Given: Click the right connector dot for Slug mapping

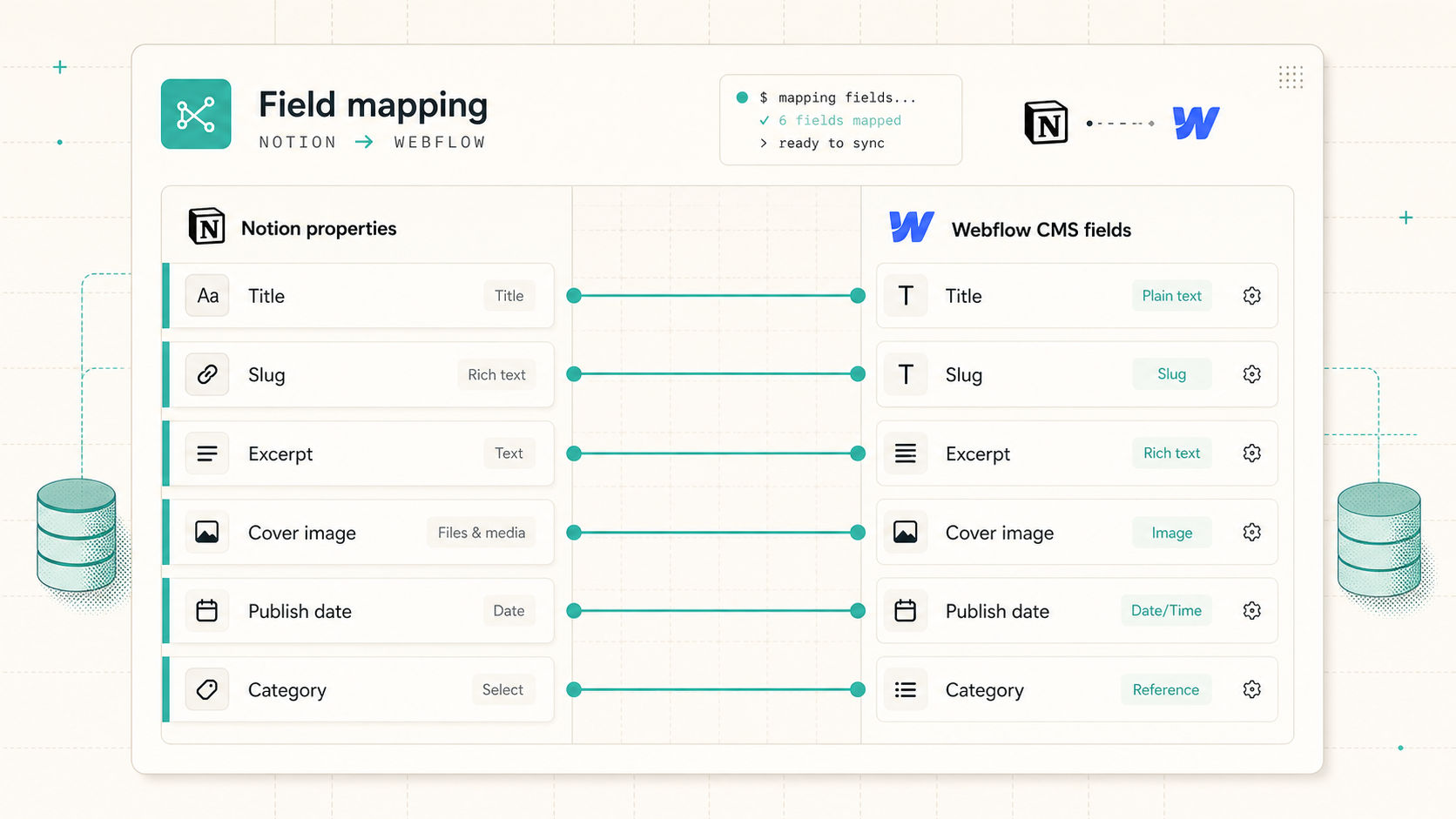Looking at the screenshot, I should click(858, 374).
